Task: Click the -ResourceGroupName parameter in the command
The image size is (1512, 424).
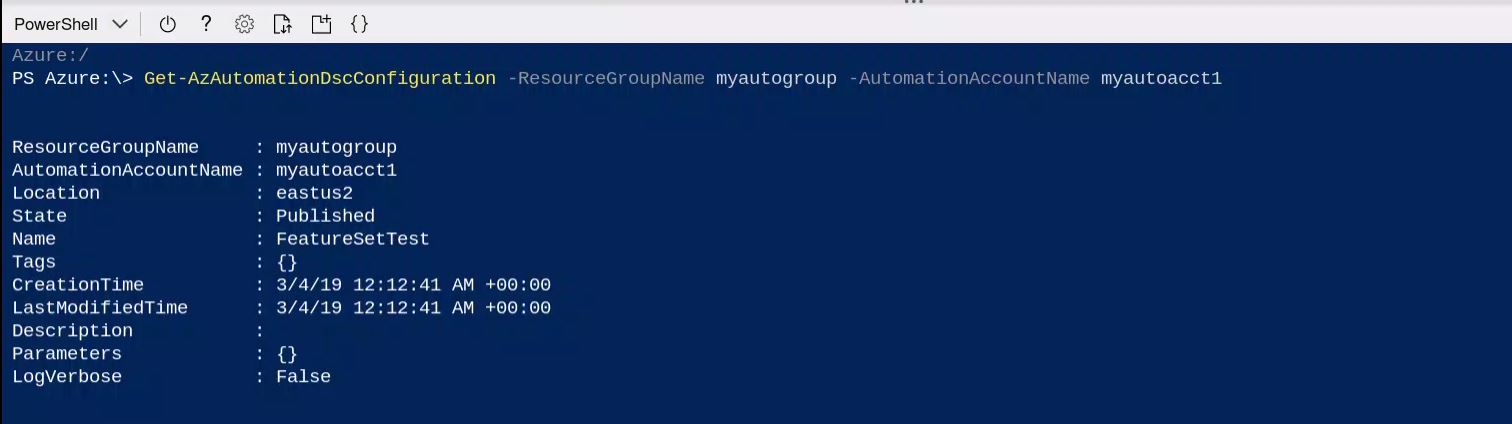Action: point(606,78)
